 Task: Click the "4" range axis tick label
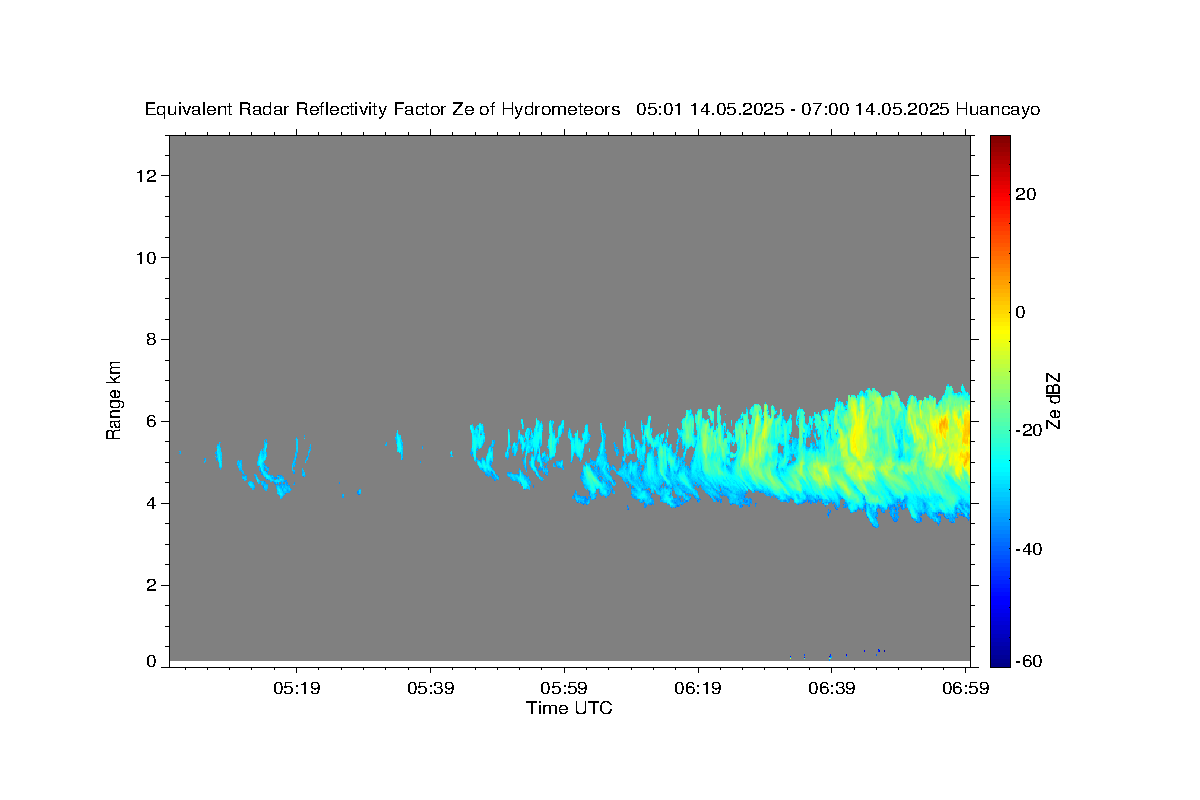point(152,504)
